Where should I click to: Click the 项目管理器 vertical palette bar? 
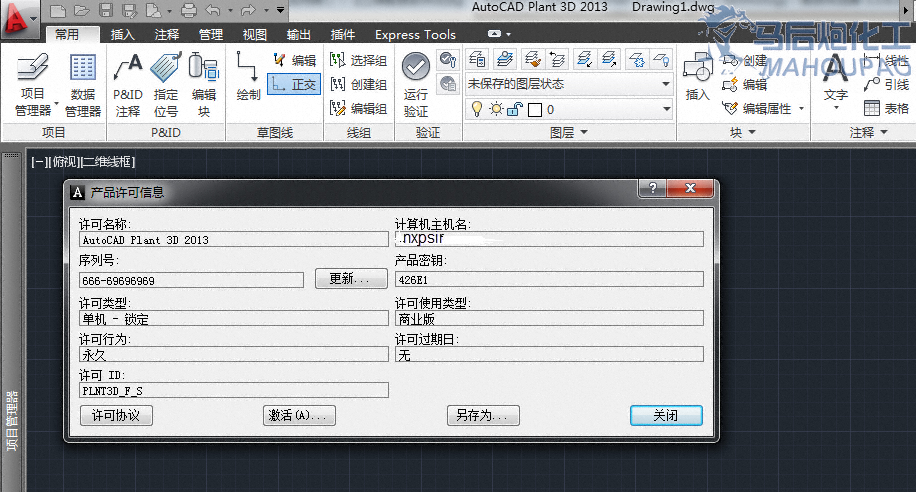pos(12,421)
